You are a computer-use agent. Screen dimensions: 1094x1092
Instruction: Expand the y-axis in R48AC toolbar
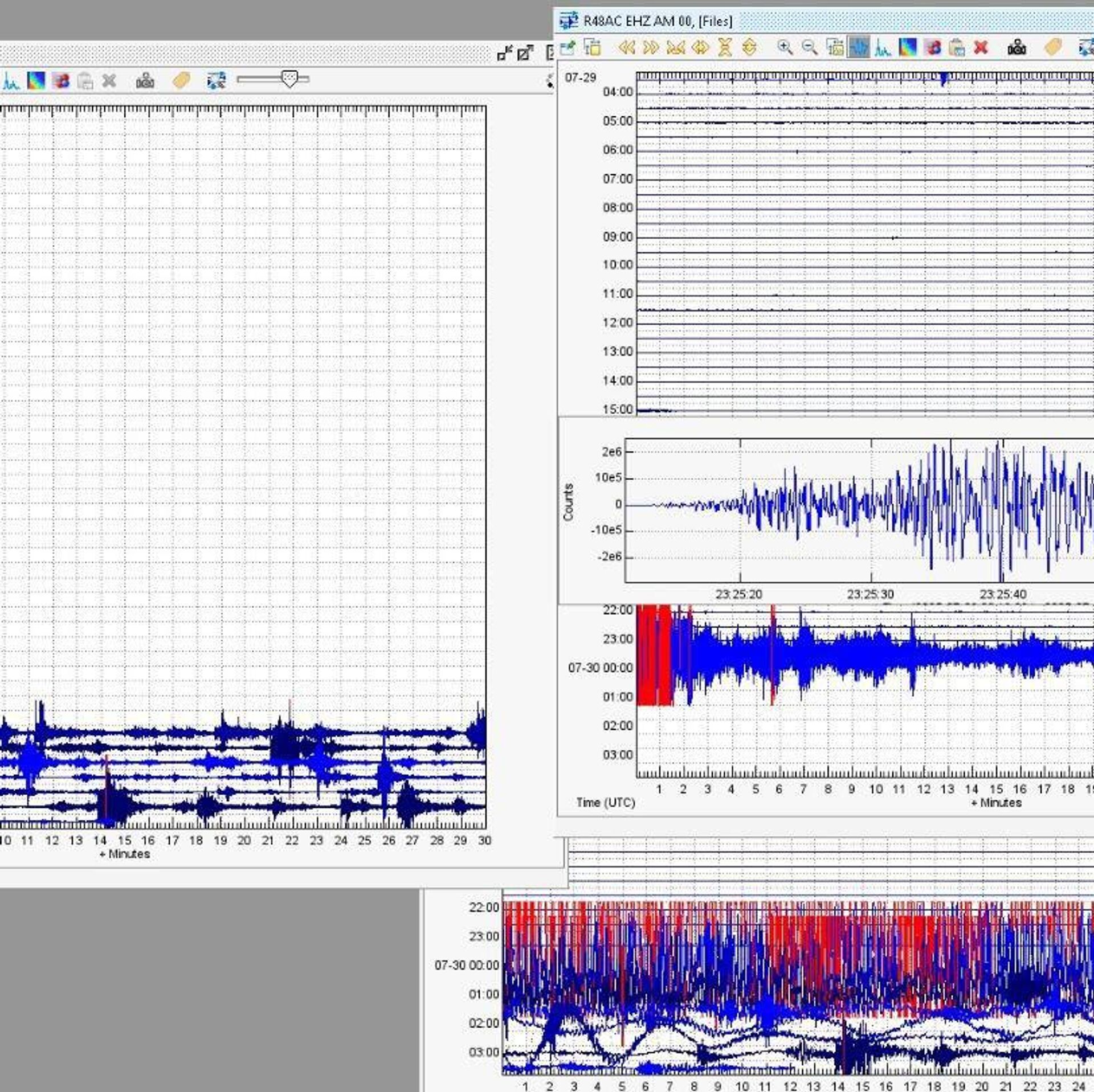(750, 48)
